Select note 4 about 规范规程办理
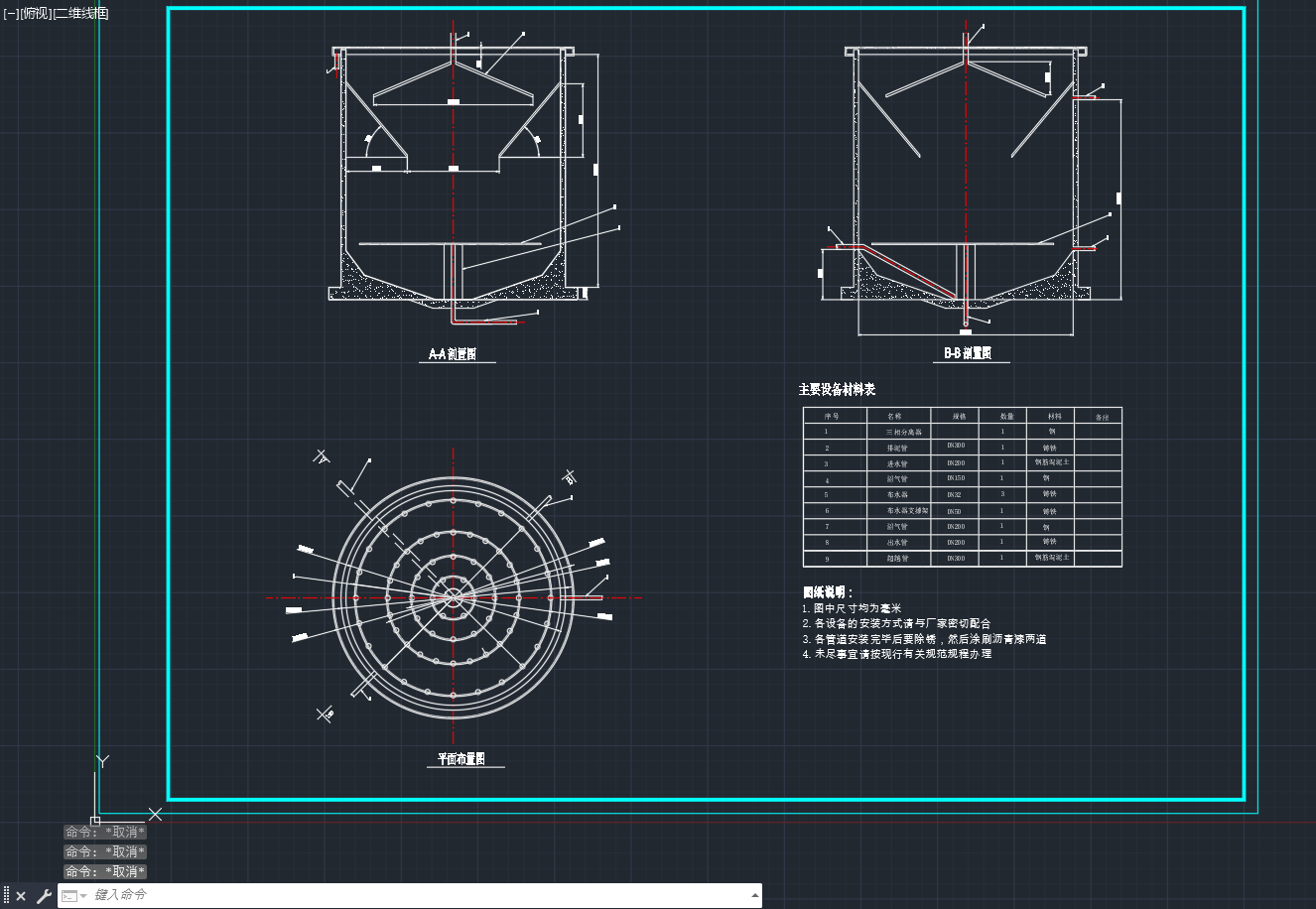Viewport: 1316px width, 909px height. (896, 654)
